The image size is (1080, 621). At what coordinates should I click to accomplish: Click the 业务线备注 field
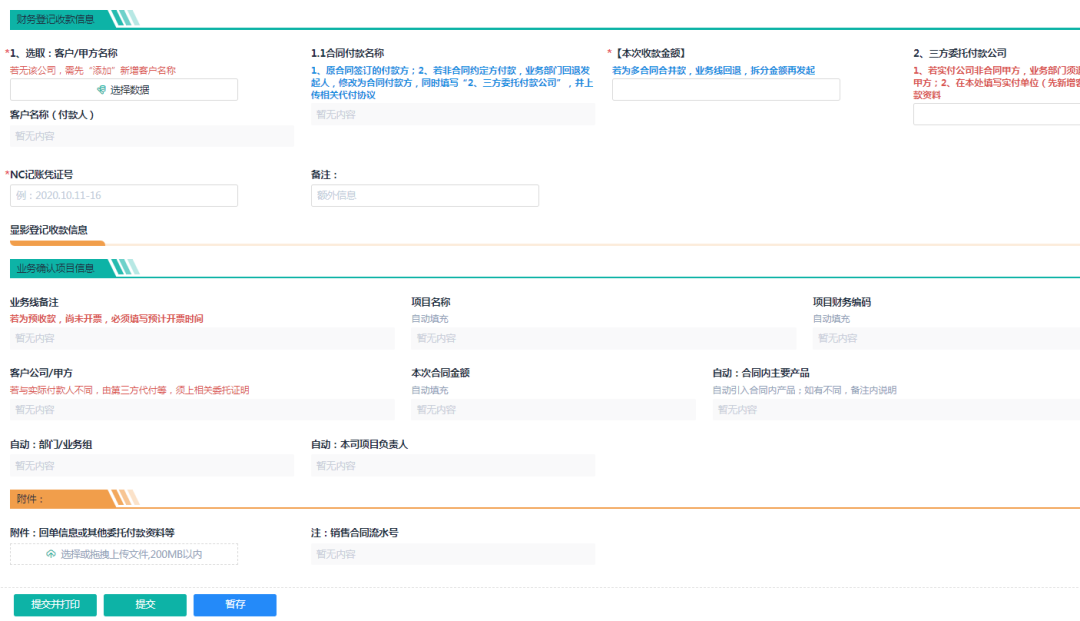pyautogui.click(x=202, y=339)
